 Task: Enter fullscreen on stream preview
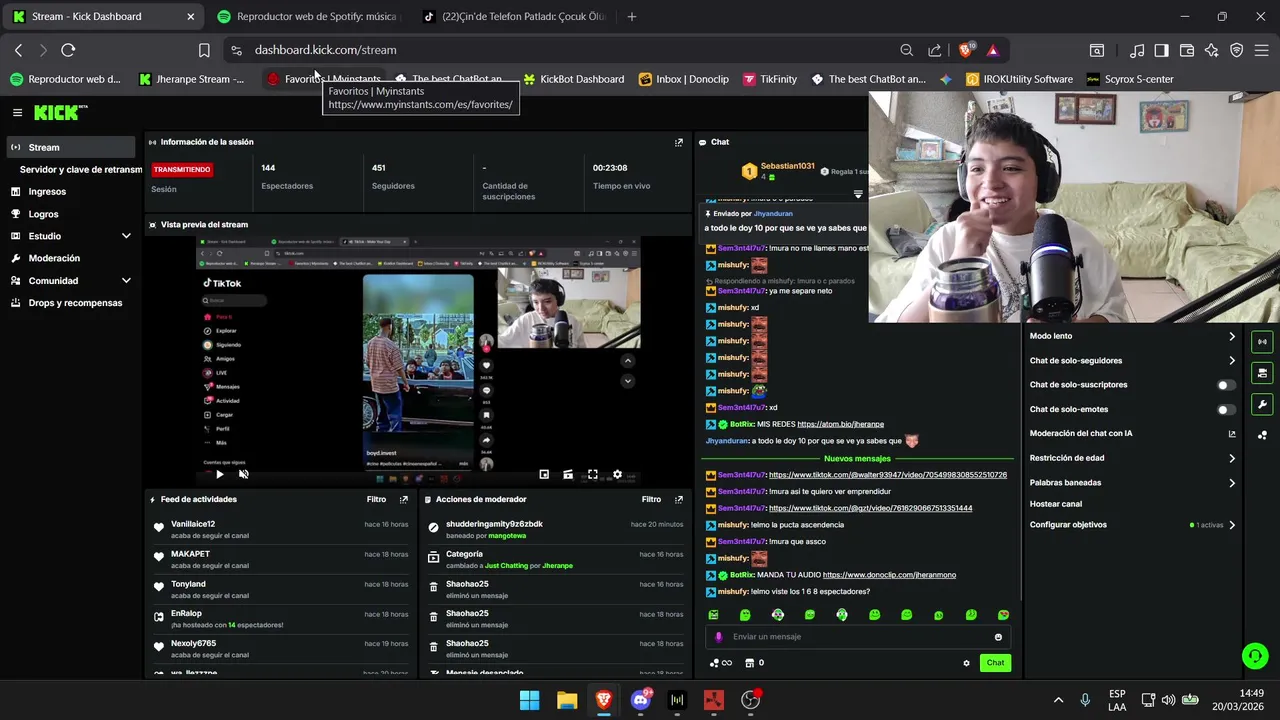593,474
